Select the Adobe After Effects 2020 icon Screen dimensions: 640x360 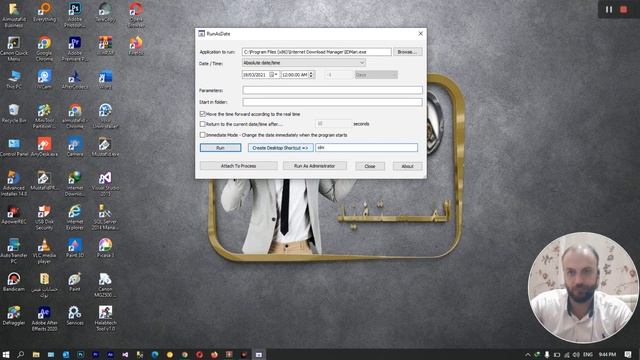[44, 318]
